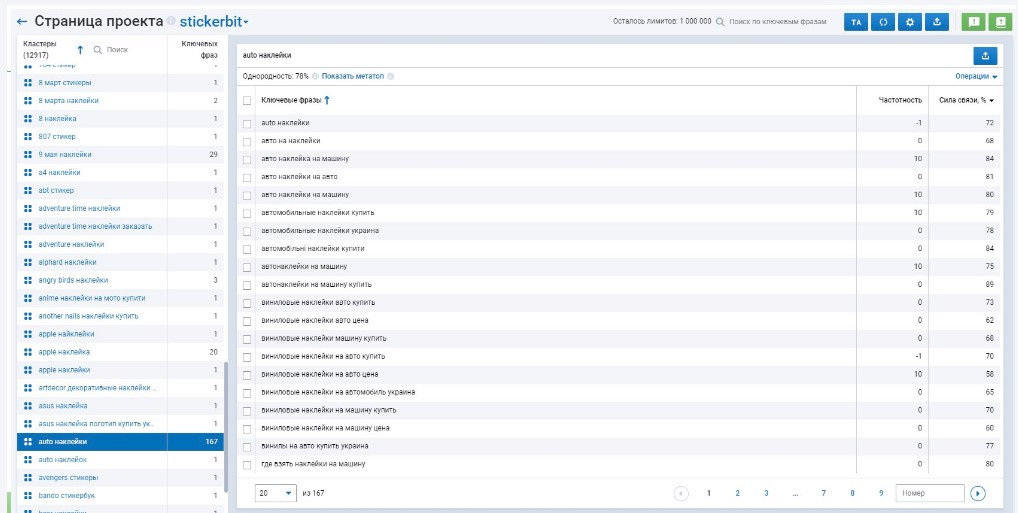Open the rows-per-page dropdown showing 20
This screenshot has width=1018, height=513.
276,493
